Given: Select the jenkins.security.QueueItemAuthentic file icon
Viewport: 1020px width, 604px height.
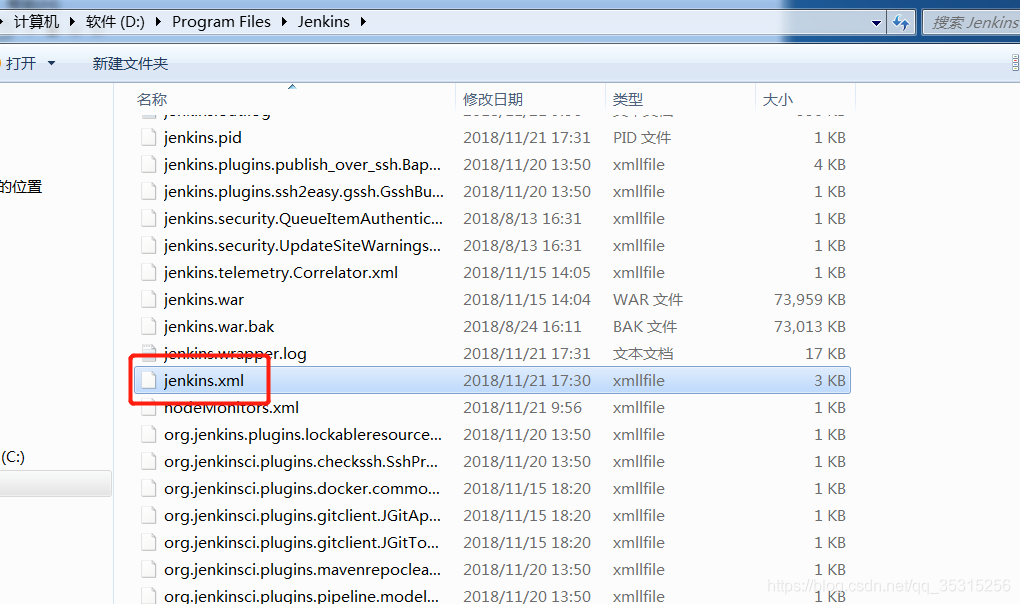Looking at the screenshot, I should point(149,219).
